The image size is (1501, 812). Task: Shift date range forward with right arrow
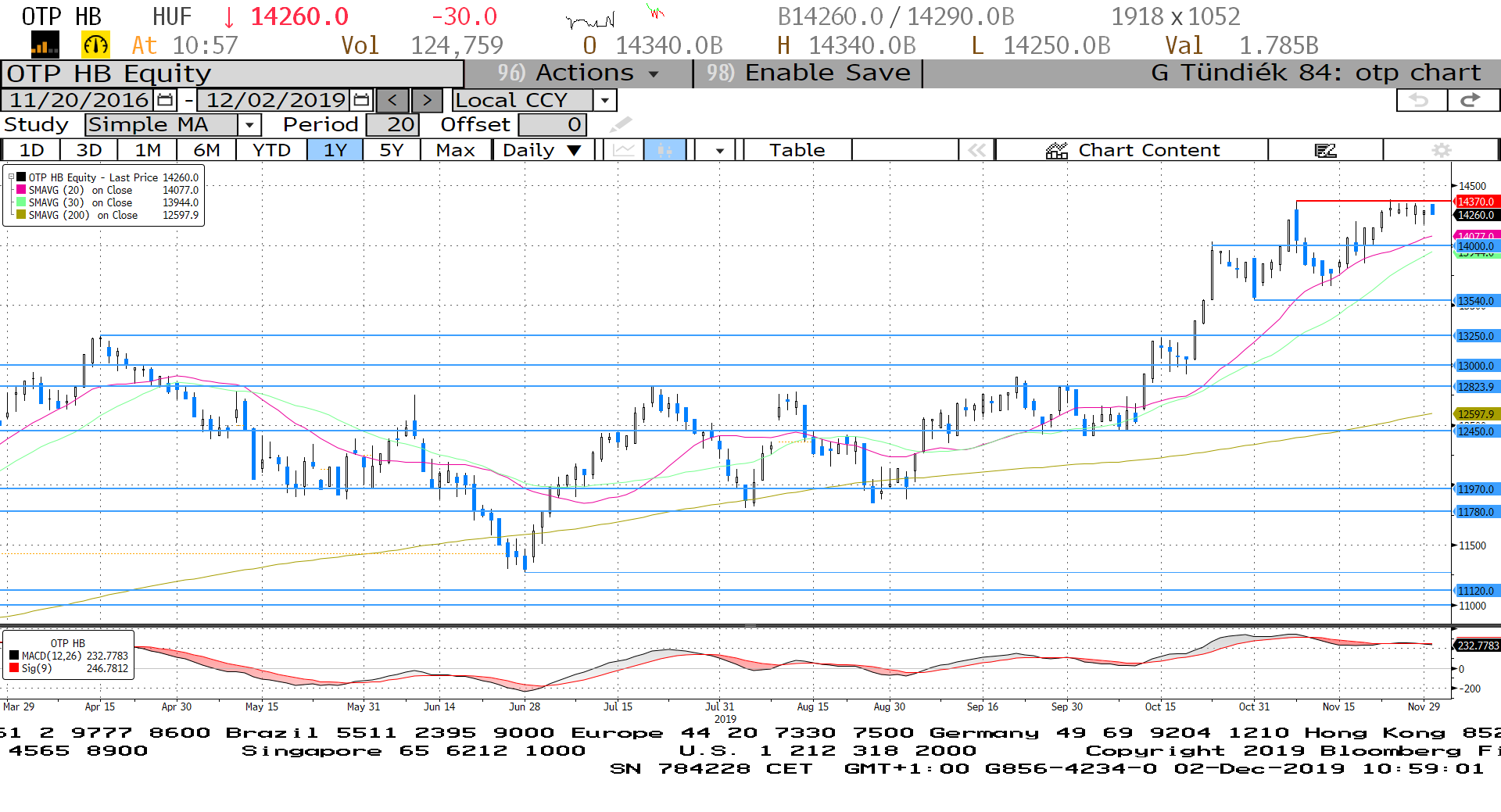click(x=427, y=100)
